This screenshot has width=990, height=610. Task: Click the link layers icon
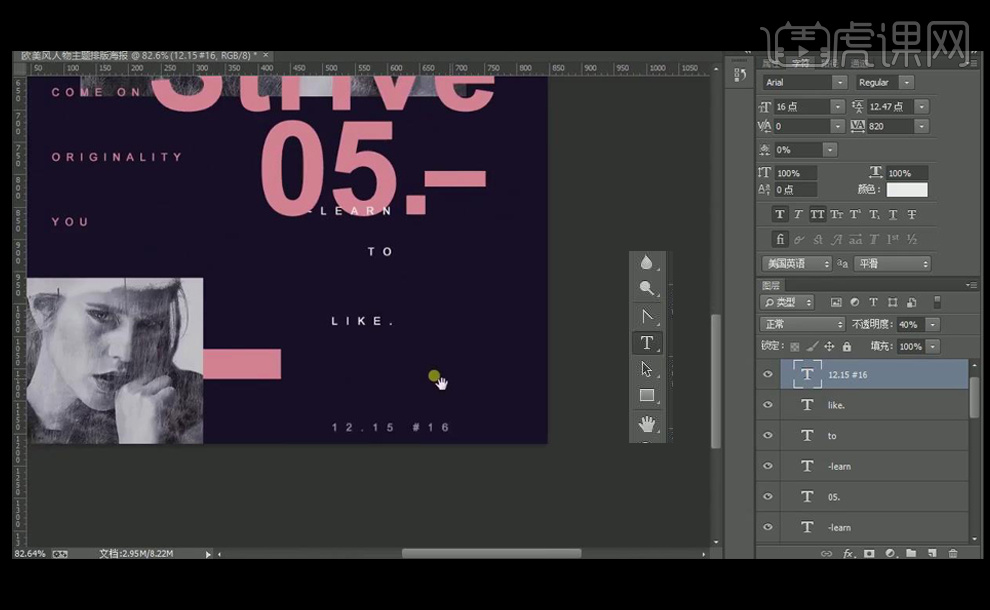pos(826,554)
